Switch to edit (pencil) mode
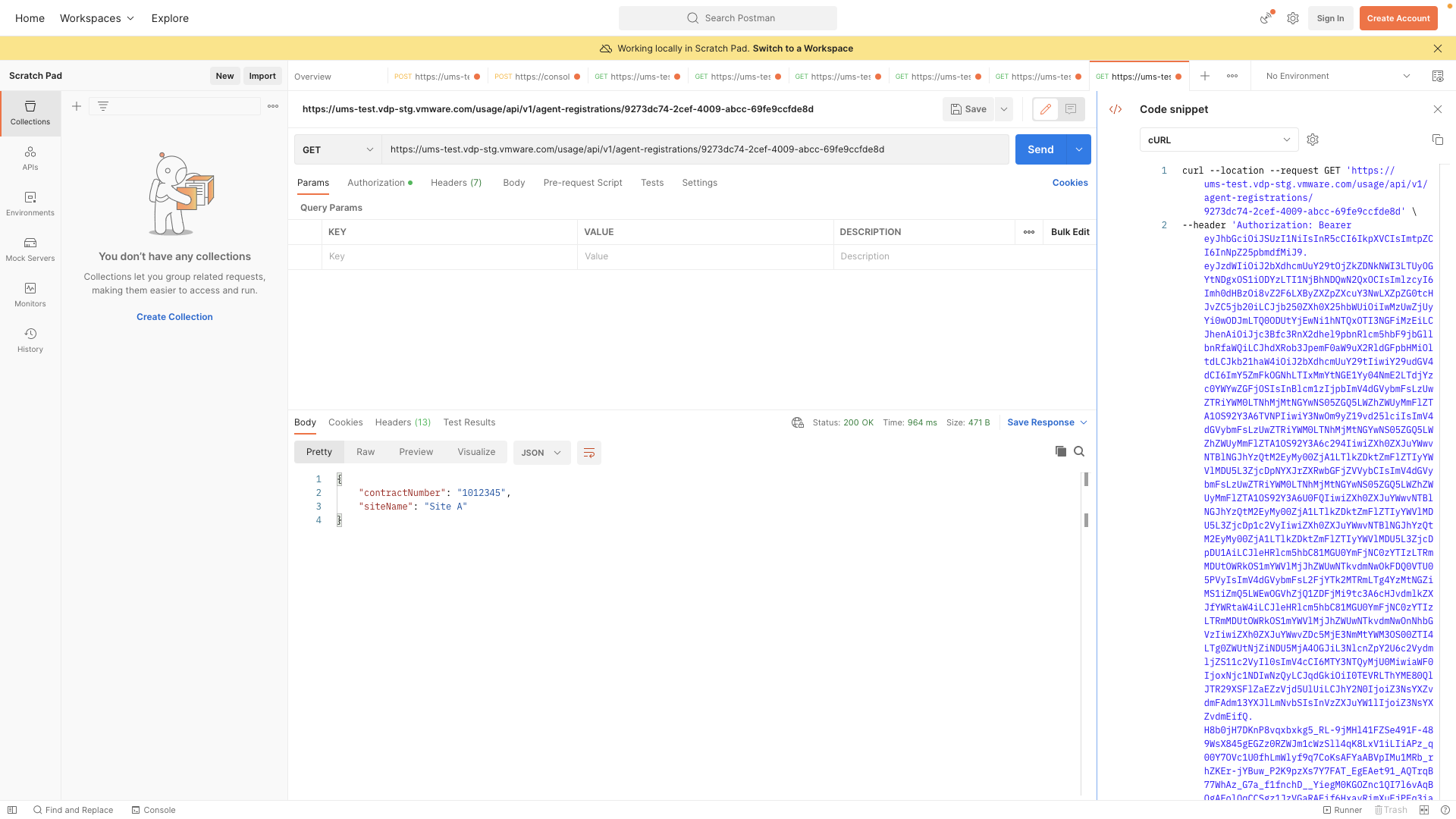This screenshot has height=819, width=1456. click(x=1045, y=109)
